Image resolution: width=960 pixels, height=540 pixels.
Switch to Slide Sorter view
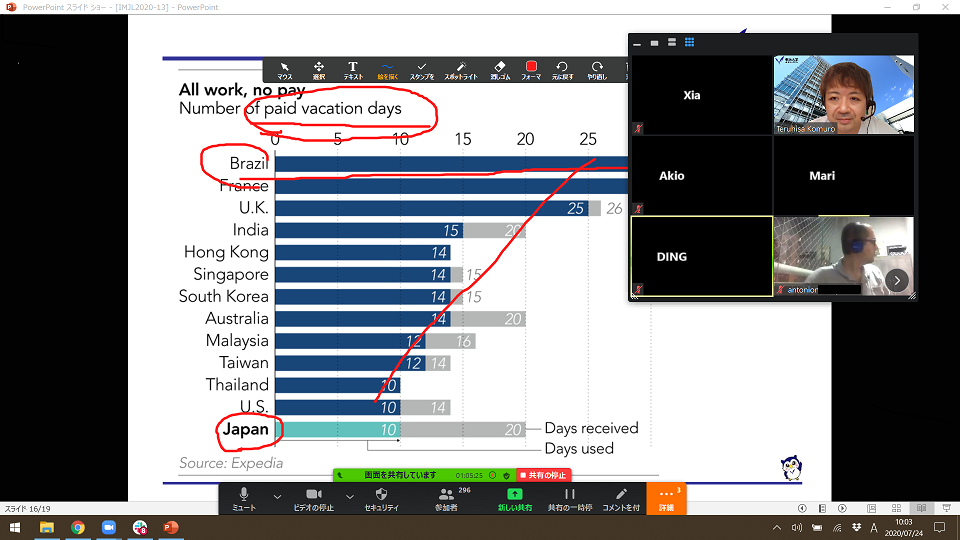(896, 508)
